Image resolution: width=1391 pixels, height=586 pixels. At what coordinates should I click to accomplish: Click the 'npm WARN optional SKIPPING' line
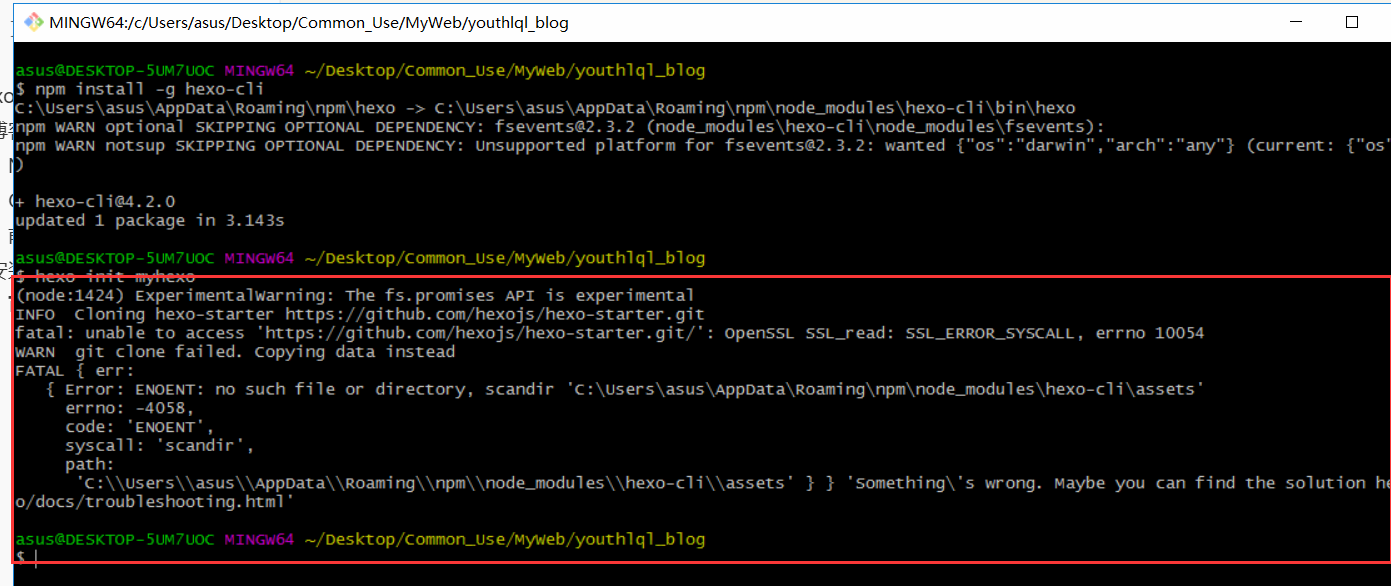pyautogui.click(x=560, y=127)
